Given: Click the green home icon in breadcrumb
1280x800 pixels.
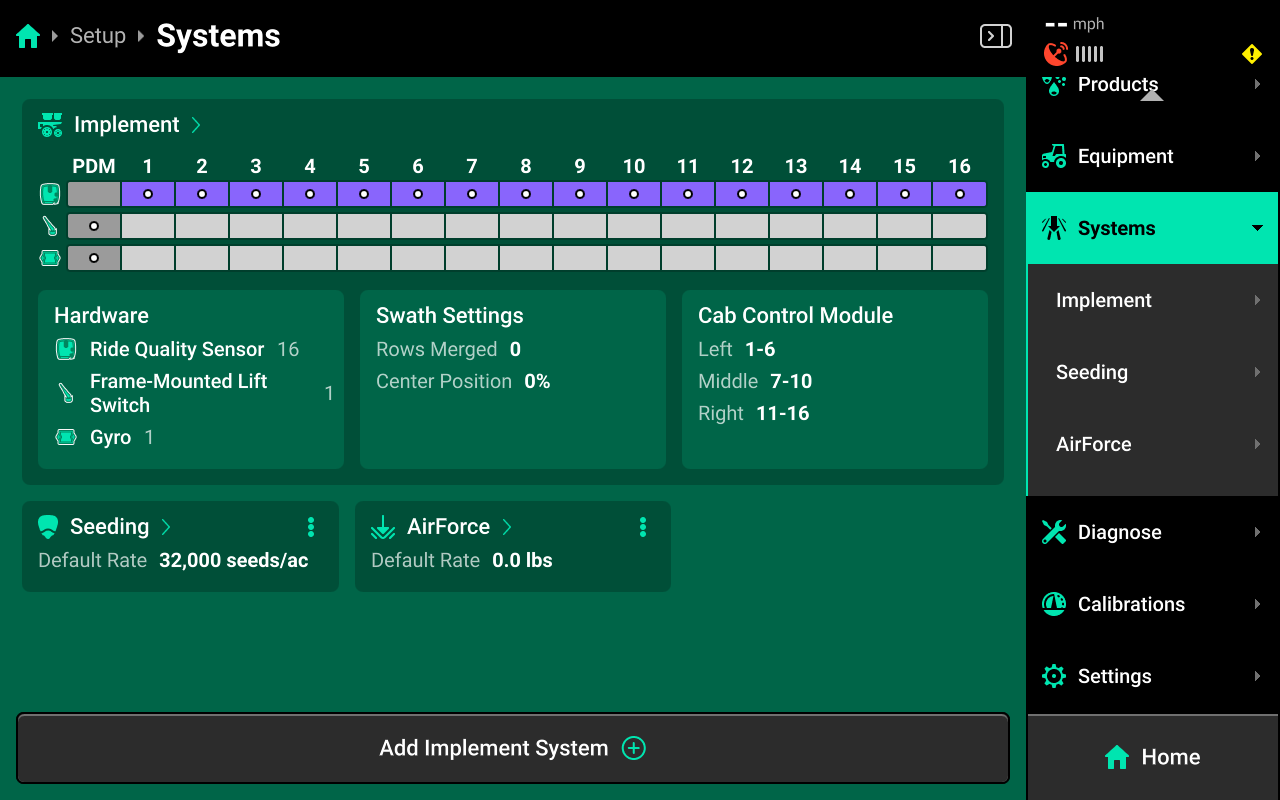Looking at the screenshot, I should [28, 37].
